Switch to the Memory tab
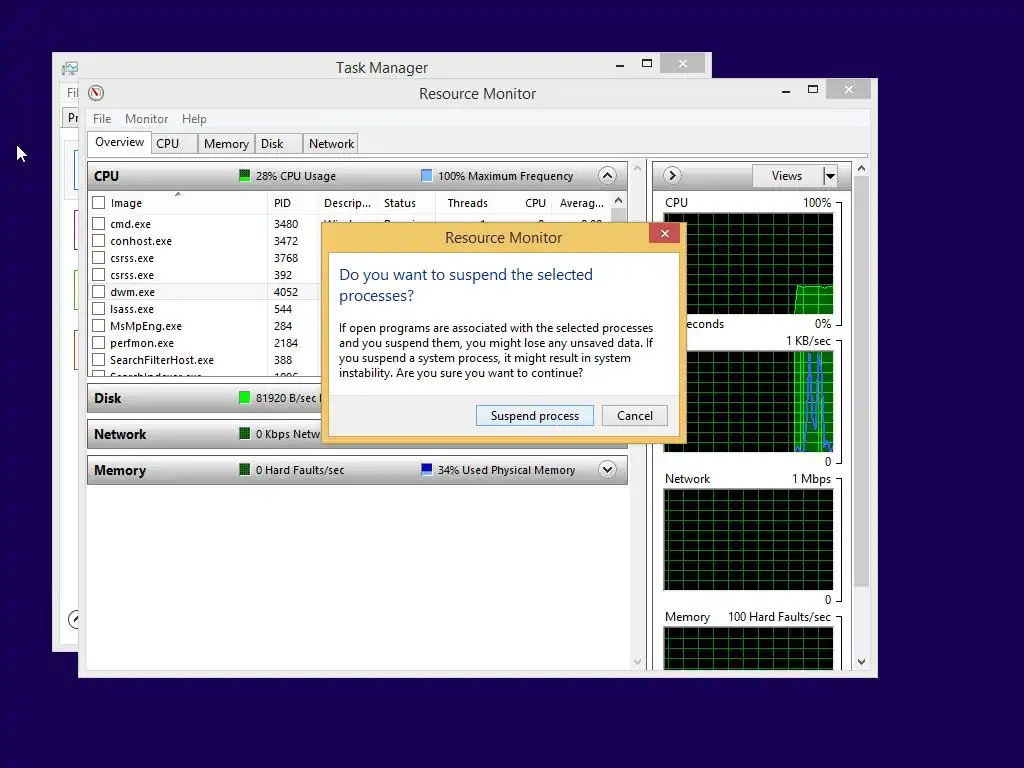1024x768 pixels. click(x=226, y=144)
